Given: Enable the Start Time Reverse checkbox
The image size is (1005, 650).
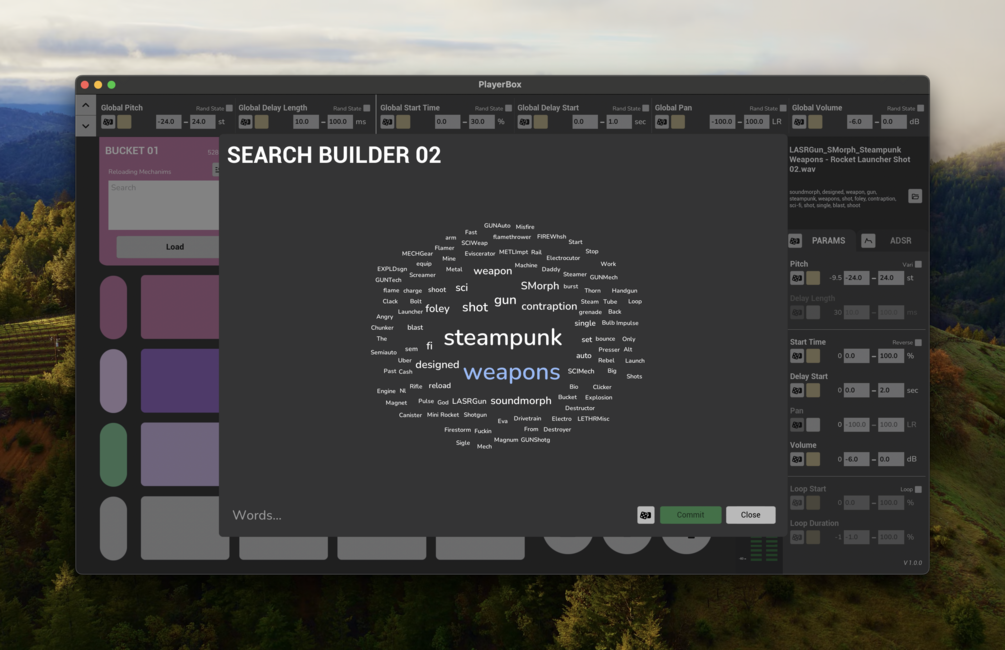Looking at the screenshot, I should tap(918, 342).
